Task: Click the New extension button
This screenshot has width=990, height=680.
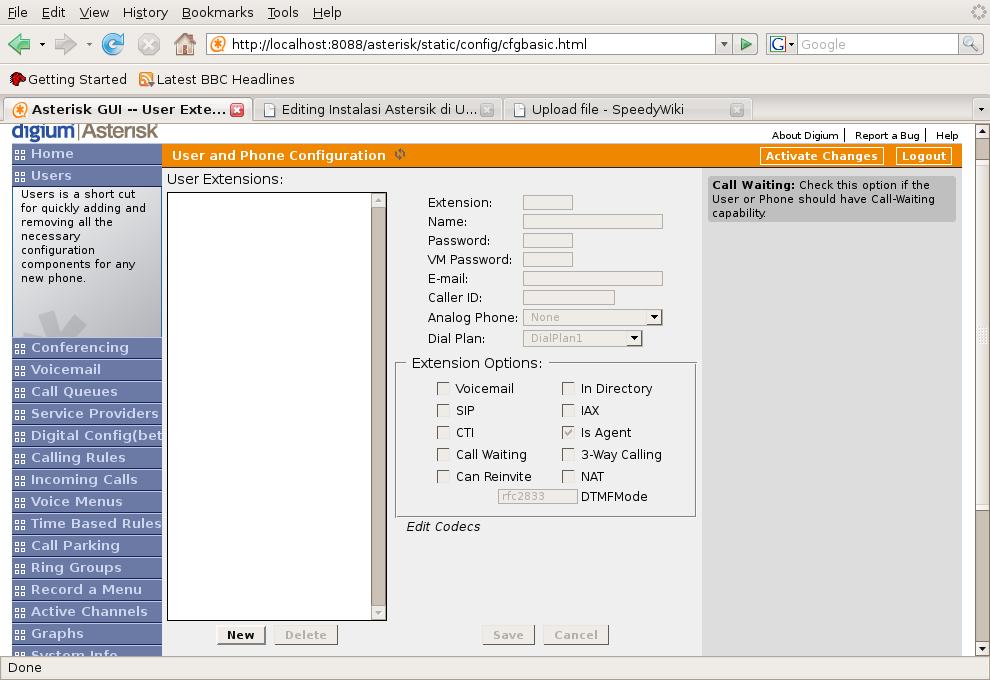Action: click(241, 635)
